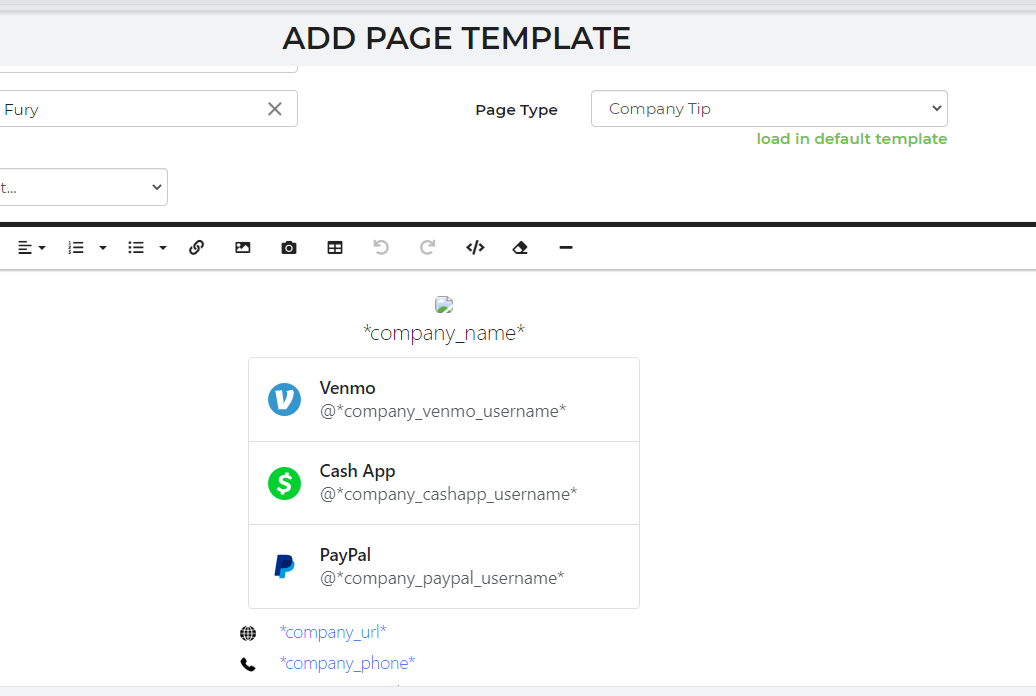Click the *company_phone* link

click(x=347, y=663)
